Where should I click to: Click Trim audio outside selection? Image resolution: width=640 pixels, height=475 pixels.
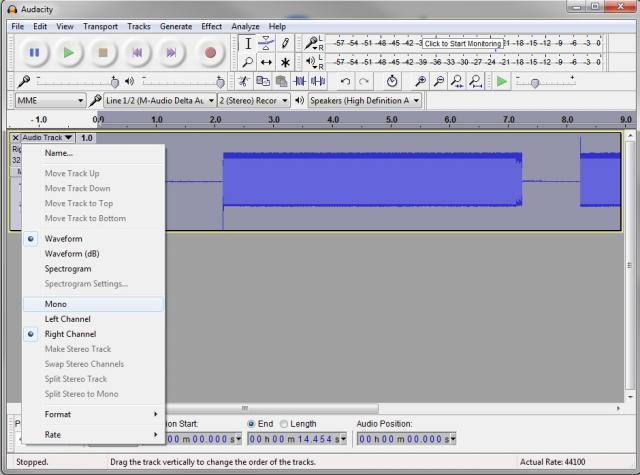pos(299,82)
